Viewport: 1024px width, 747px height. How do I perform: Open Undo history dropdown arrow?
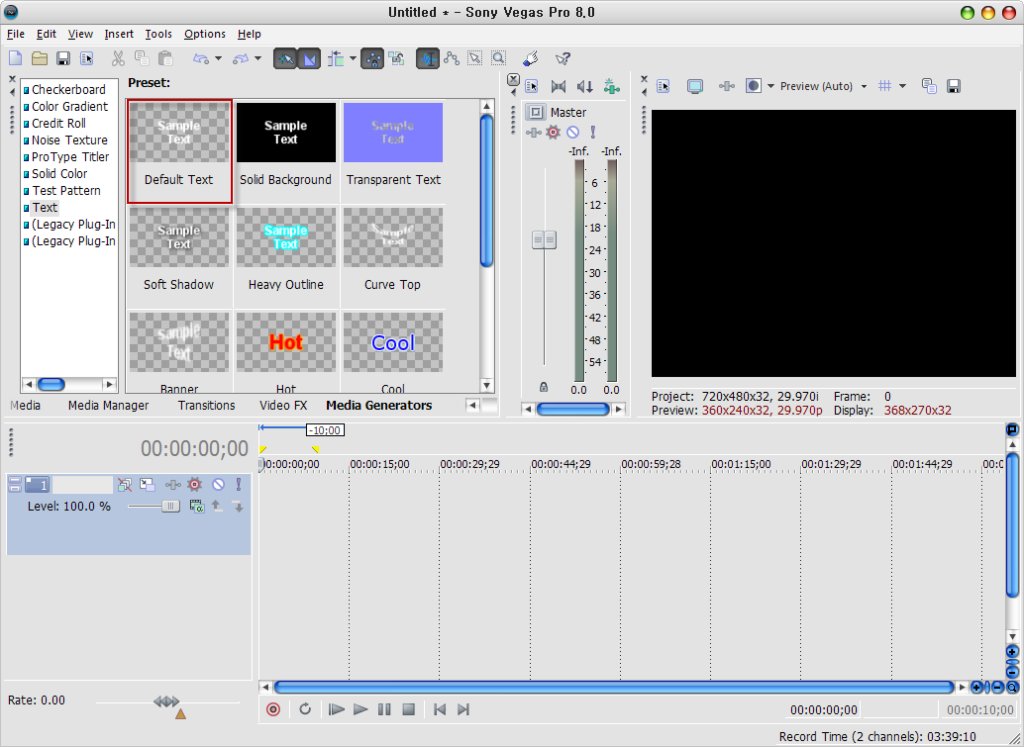[218, 59]
